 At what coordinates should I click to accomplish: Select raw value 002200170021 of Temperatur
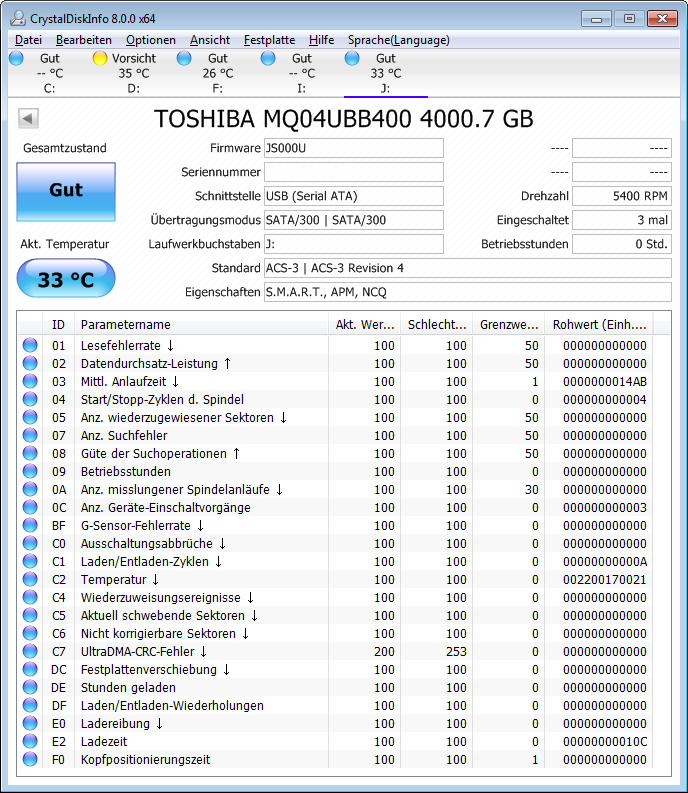(605, 580)
